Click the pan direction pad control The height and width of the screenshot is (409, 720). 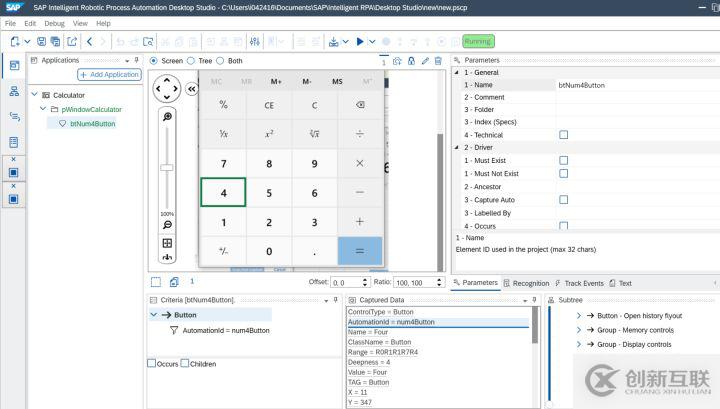coord(167,89)
